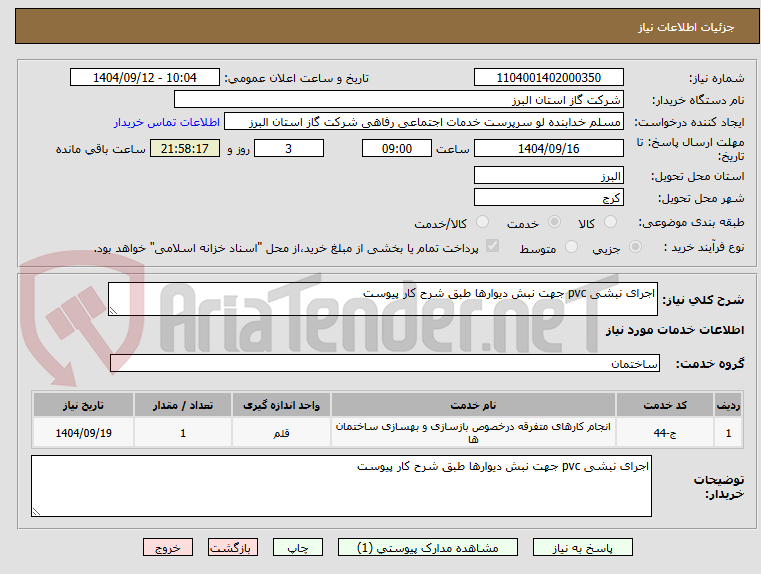Select the جزیی purchase type radio

coord(635,247)
